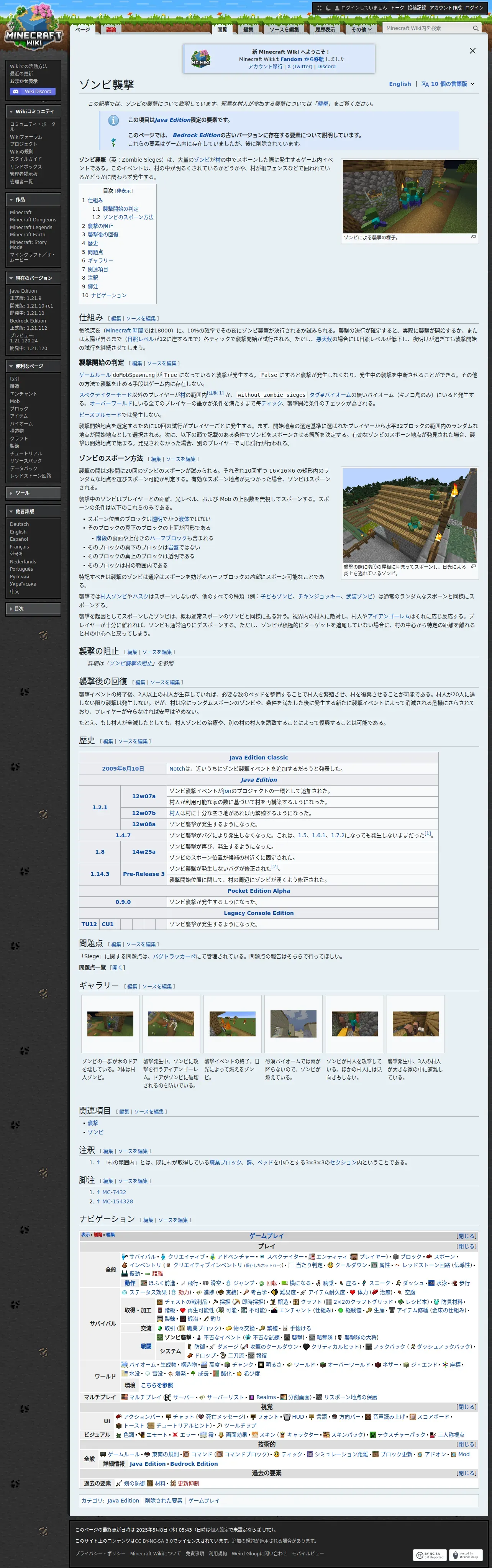Click the heart icon beside 再生可能性
Viewport: 492px width, 1568px height.
(x=182, y=1311)
